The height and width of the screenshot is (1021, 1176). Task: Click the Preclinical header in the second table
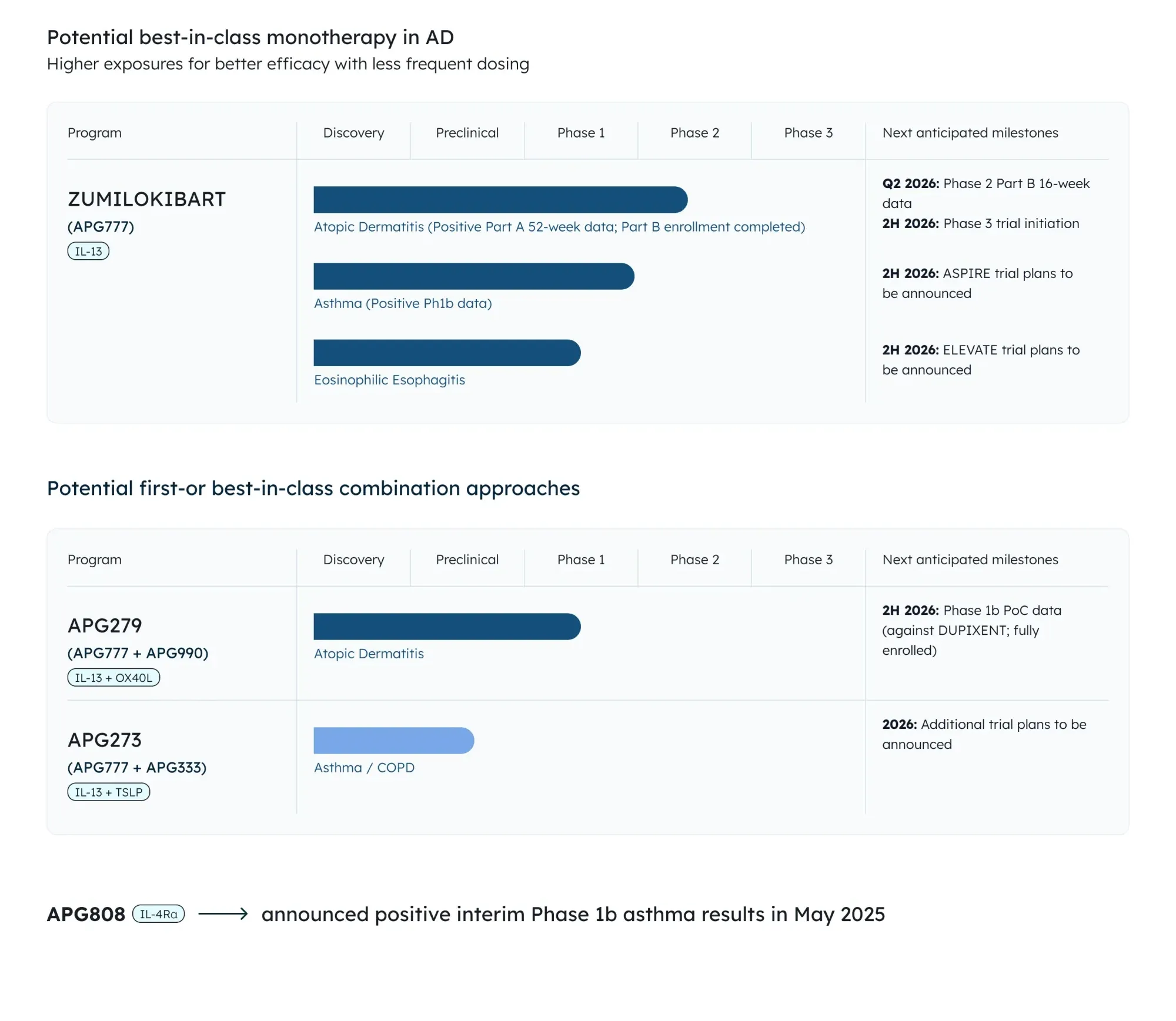tap(467, 560)
